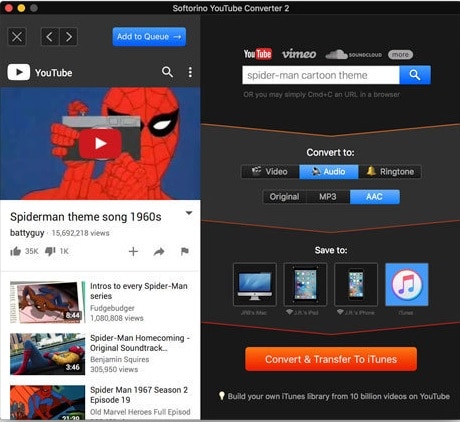
Task: Open Spider-Man Homecoming soundtrack thumbnail
Action: 47,354
